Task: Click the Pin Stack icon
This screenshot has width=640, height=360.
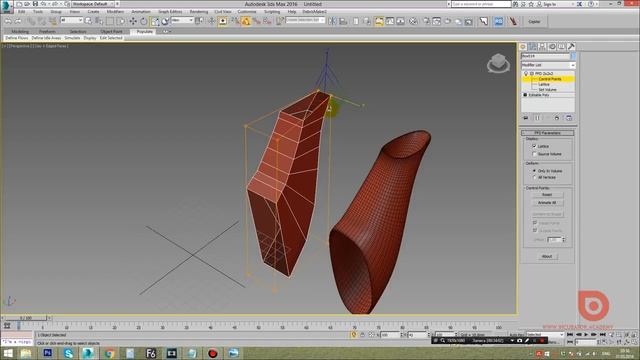Action: coord(526,118)
